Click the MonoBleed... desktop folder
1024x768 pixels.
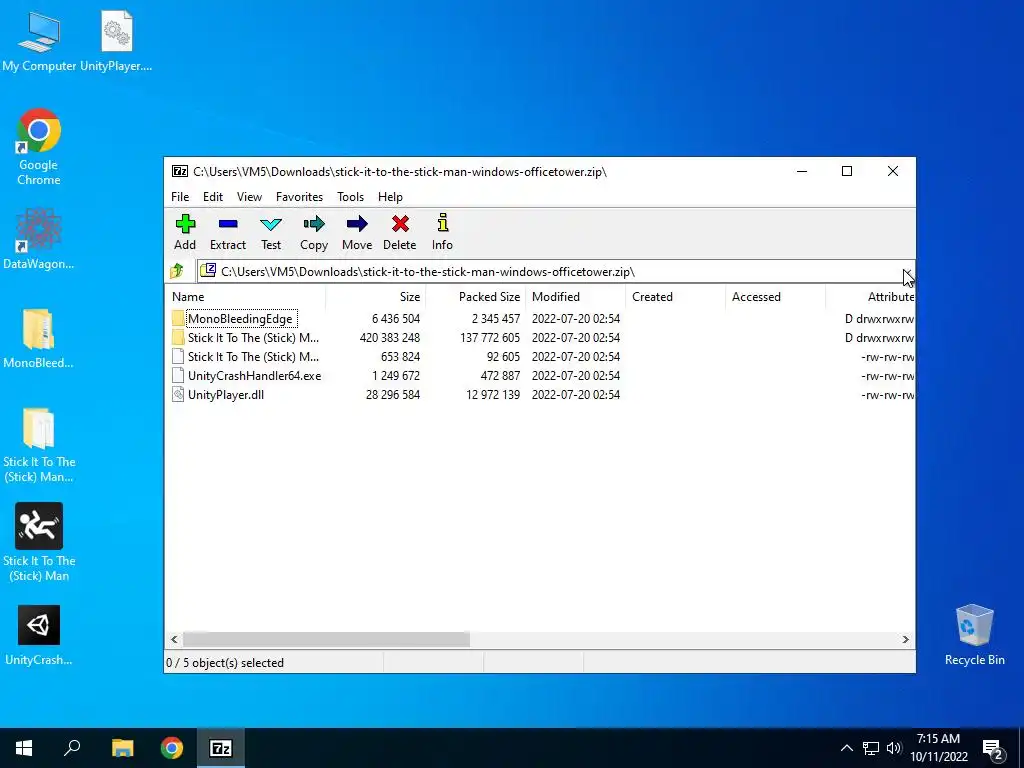[x=39, y=338]
